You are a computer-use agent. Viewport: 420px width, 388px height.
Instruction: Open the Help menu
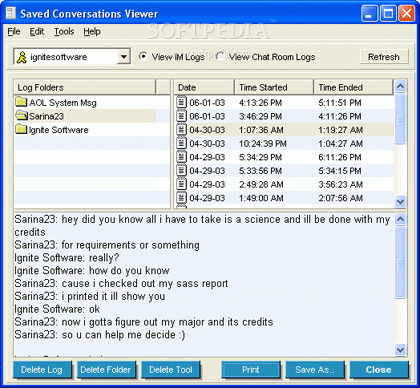(92, 32)
